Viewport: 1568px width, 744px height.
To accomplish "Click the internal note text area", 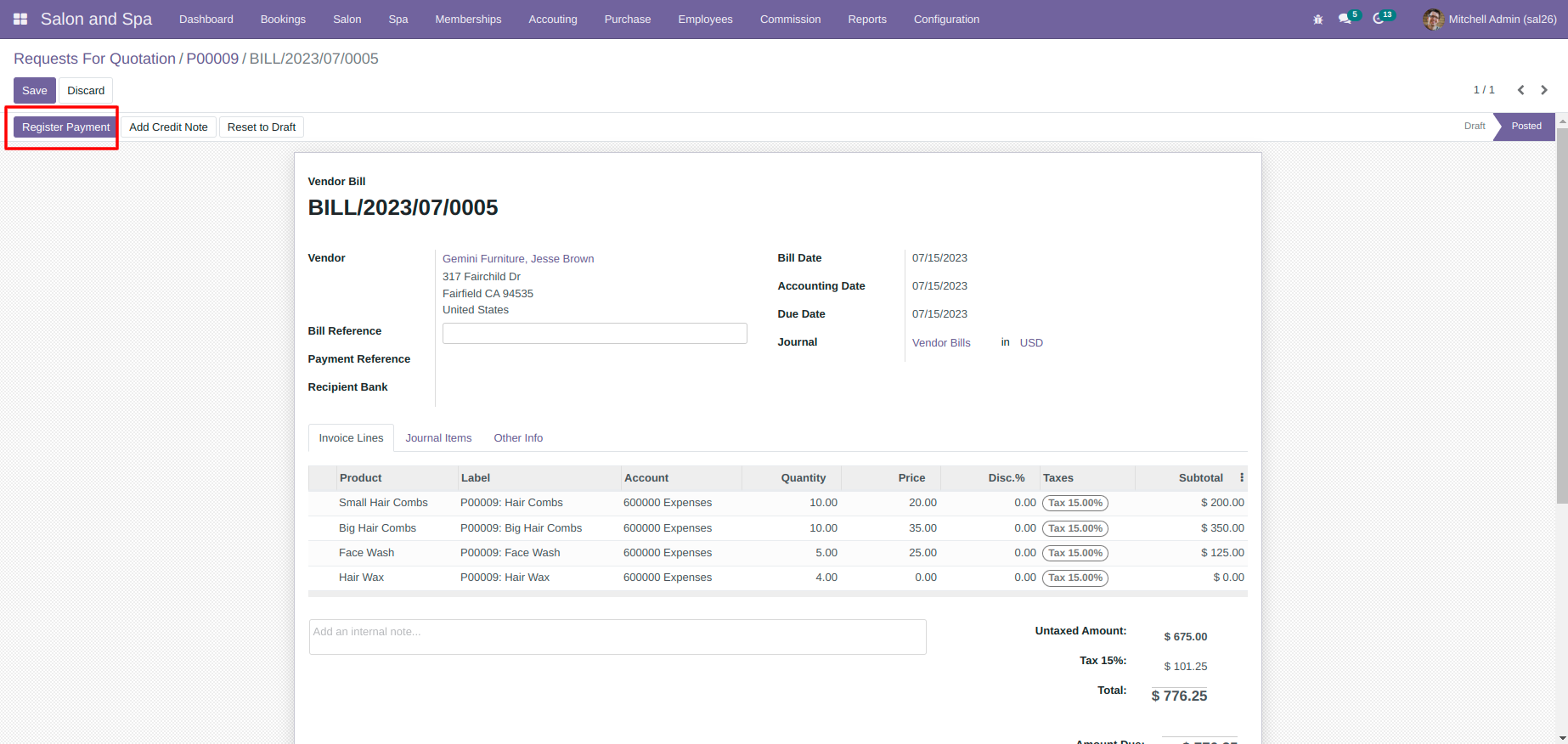I will (x=618, y=637).
